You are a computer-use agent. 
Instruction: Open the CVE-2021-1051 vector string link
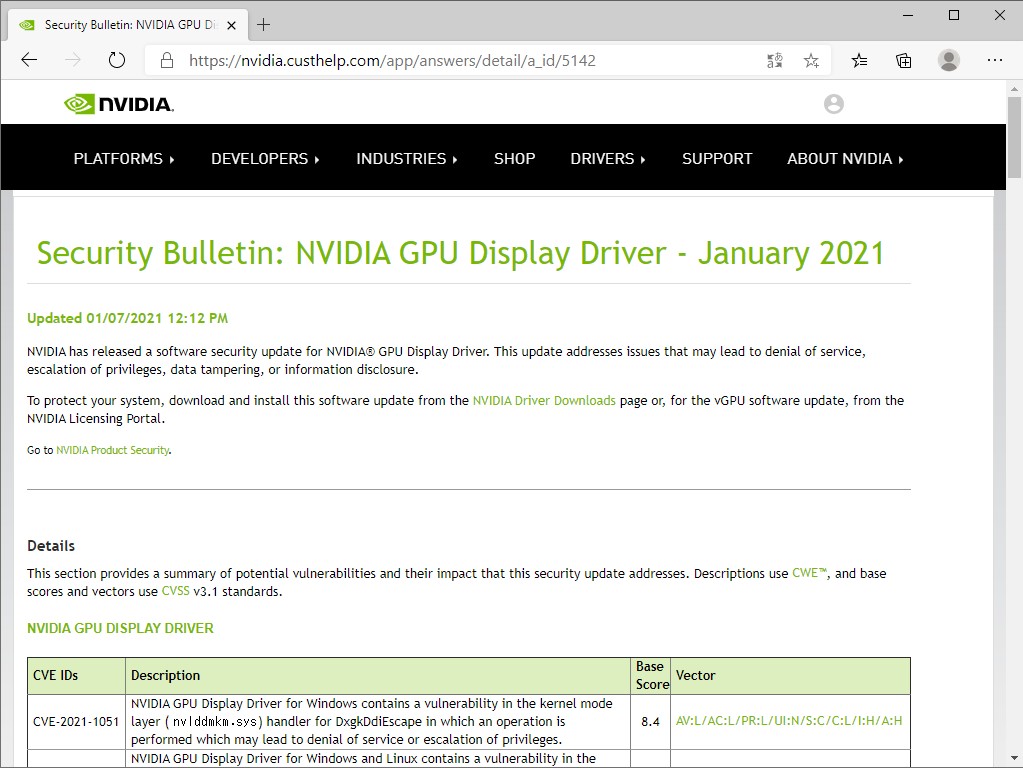click(x=789, y=721)
